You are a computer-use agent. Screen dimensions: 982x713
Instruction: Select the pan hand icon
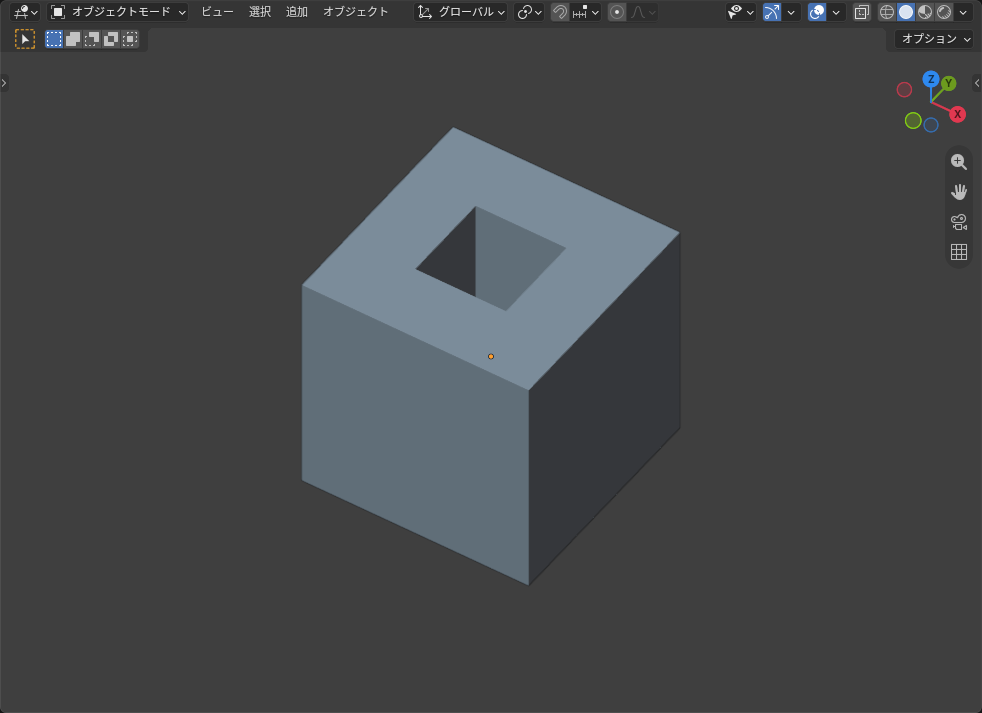[958, 192]
